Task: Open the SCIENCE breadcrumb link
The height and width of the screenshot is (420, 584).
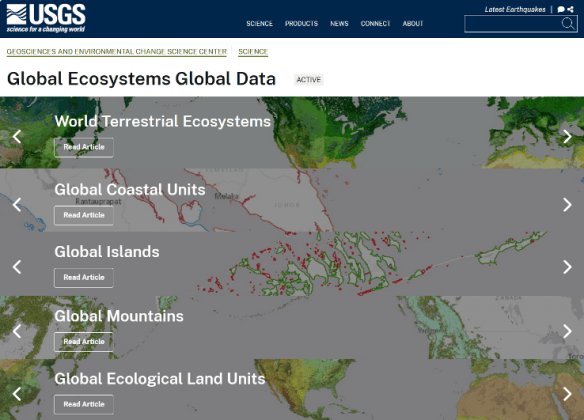Action: tap(253, 51)
